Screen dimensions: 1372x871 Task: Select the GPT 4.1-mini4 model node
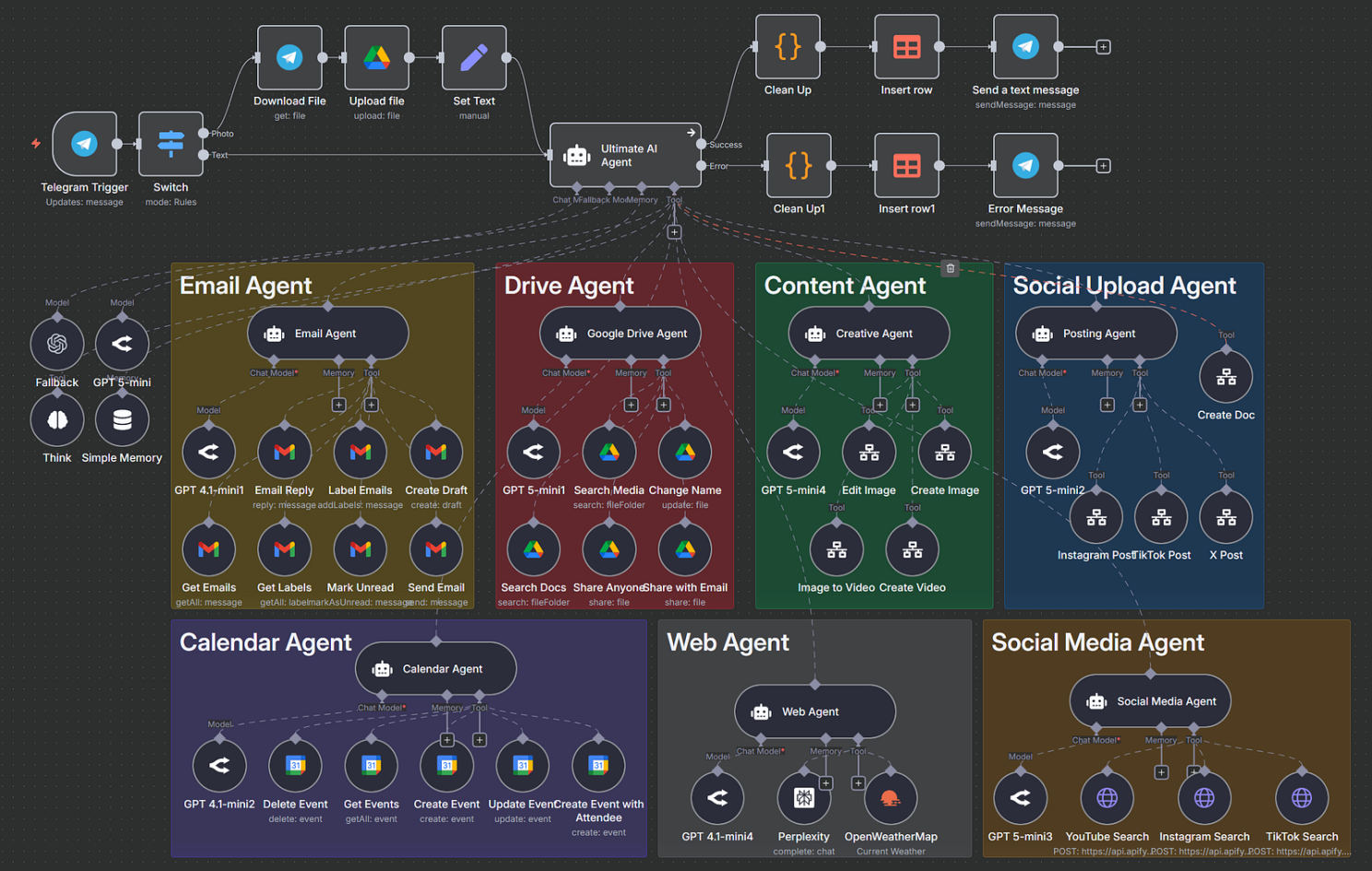(717, 798)
